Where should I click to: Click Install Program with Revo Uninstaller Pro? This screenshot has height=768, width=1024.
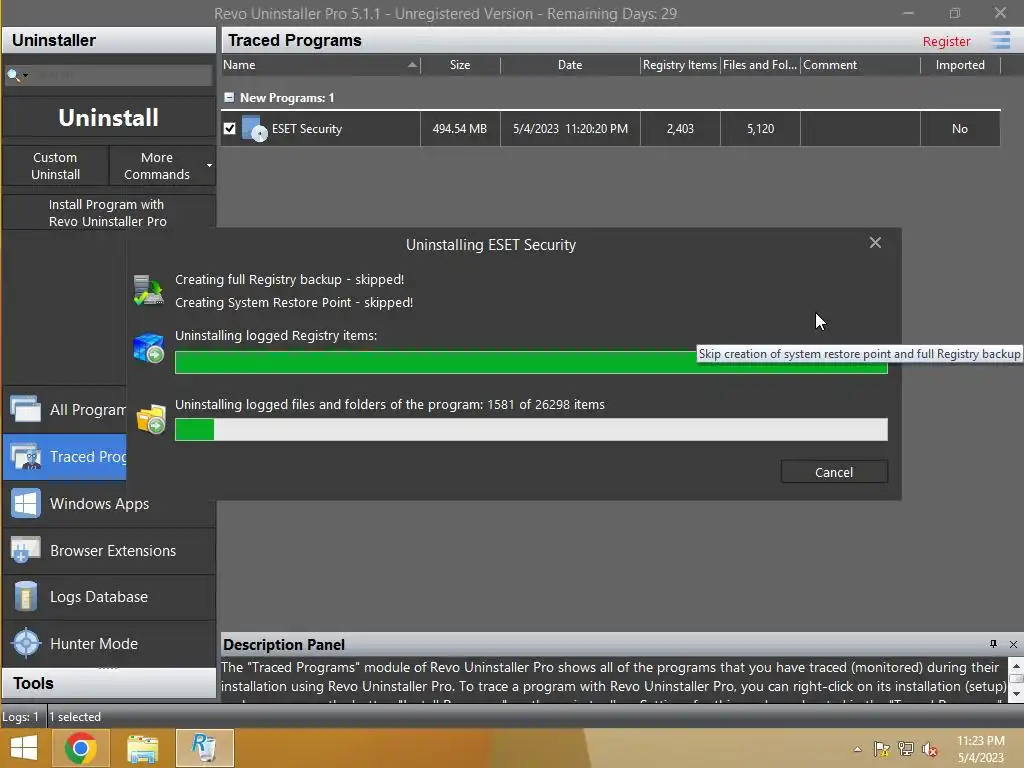click(x=108, y=213)
